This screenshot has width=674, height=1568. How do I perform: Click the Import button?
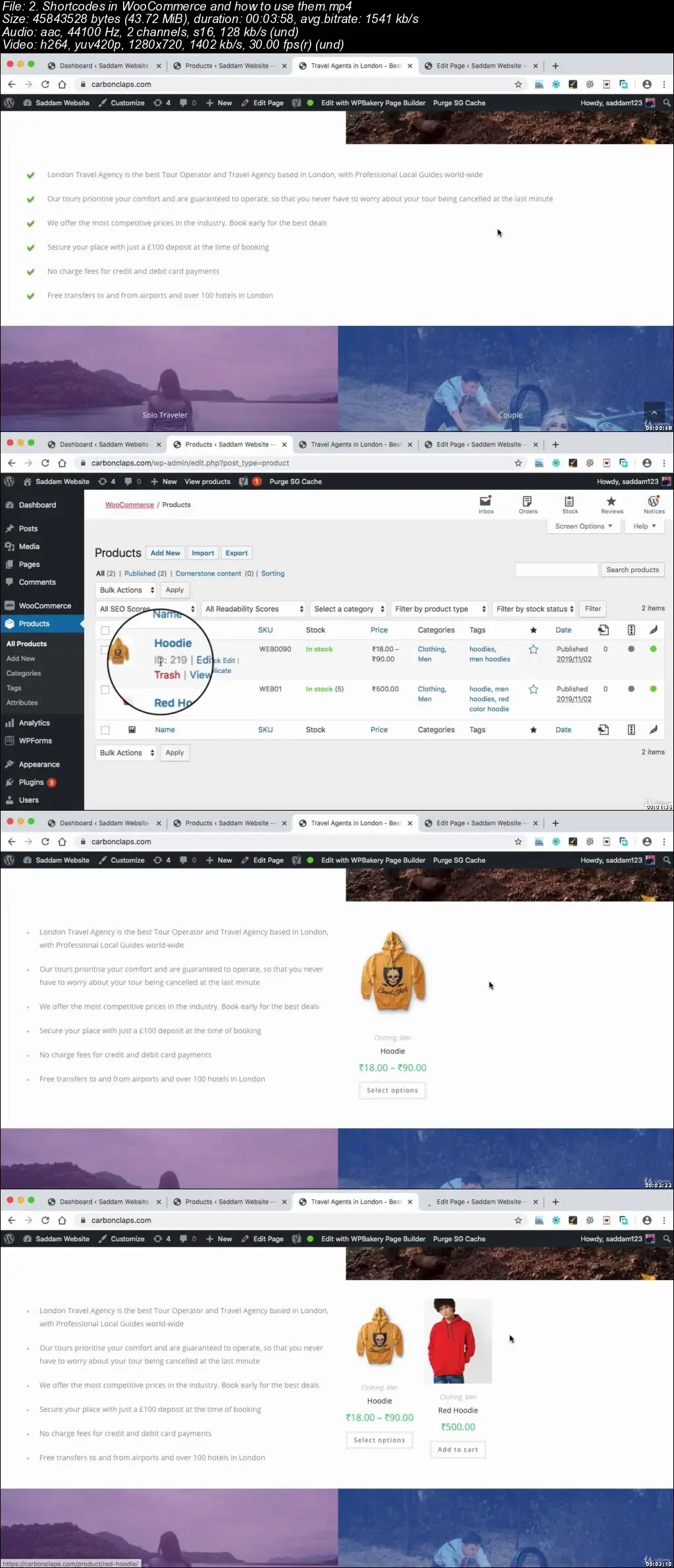coord(203,553)
